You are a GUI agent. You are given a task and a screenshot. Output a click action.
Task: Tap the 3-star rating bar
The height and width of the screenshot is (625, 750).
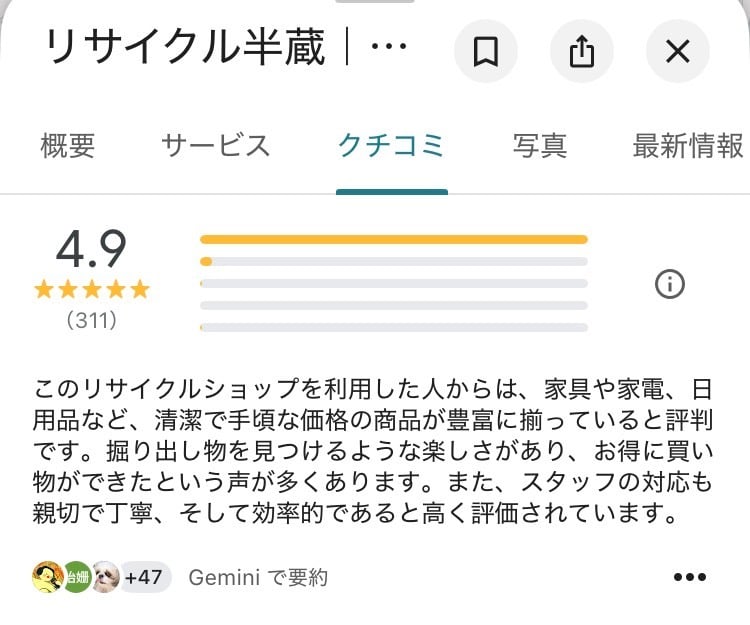click(393, 283)
